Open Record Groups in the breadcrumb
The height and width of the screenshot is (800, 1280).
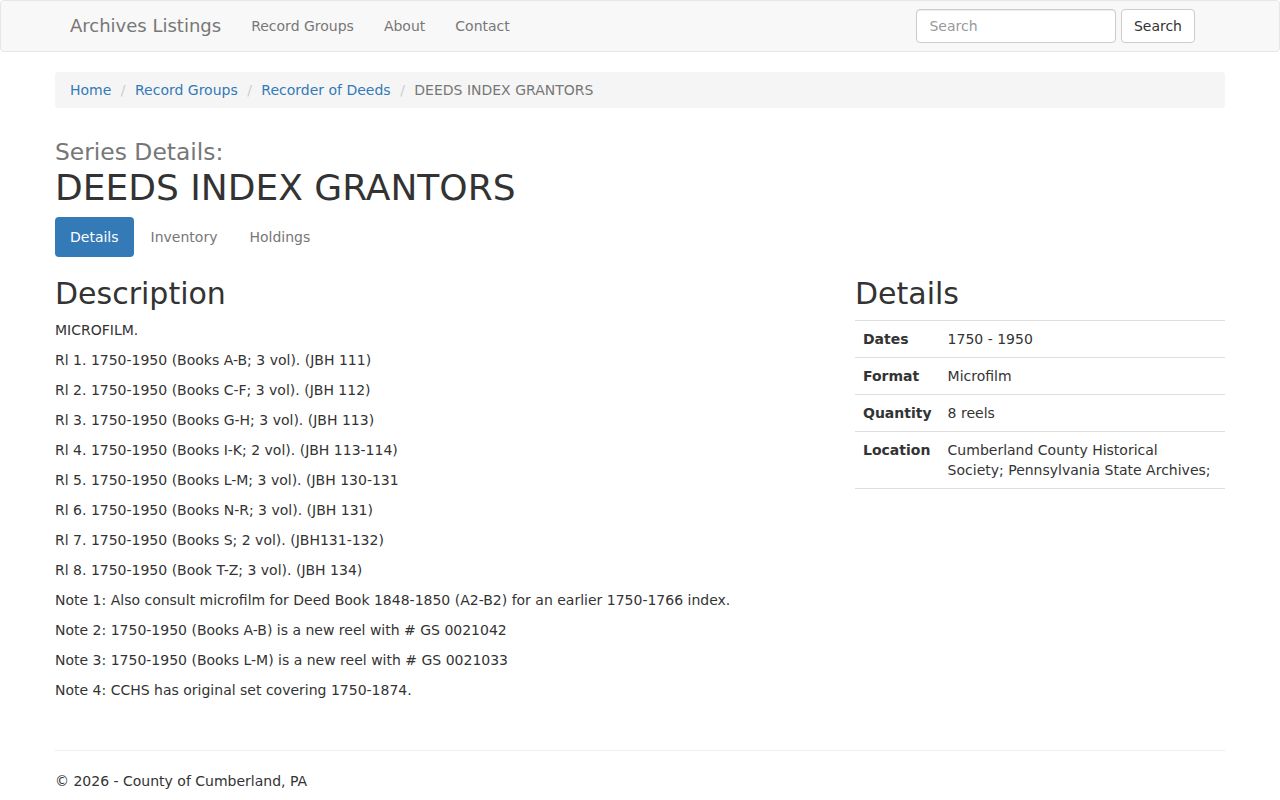point(186,90)
